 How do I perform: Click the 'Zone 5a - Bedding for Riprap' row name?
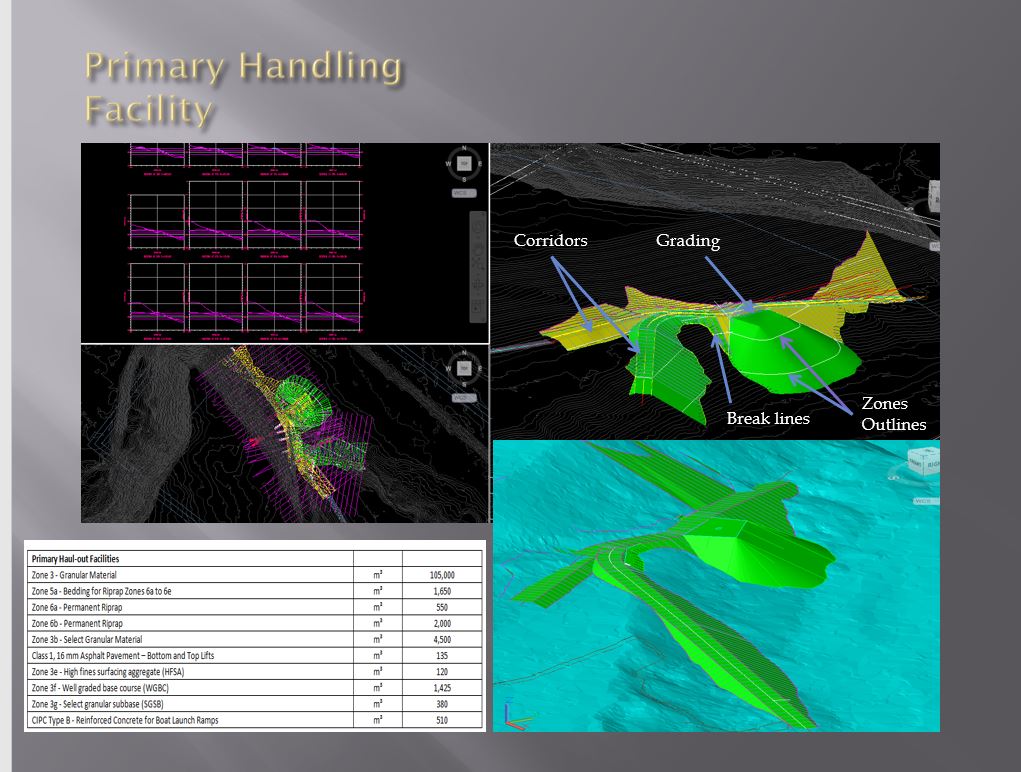102,591
